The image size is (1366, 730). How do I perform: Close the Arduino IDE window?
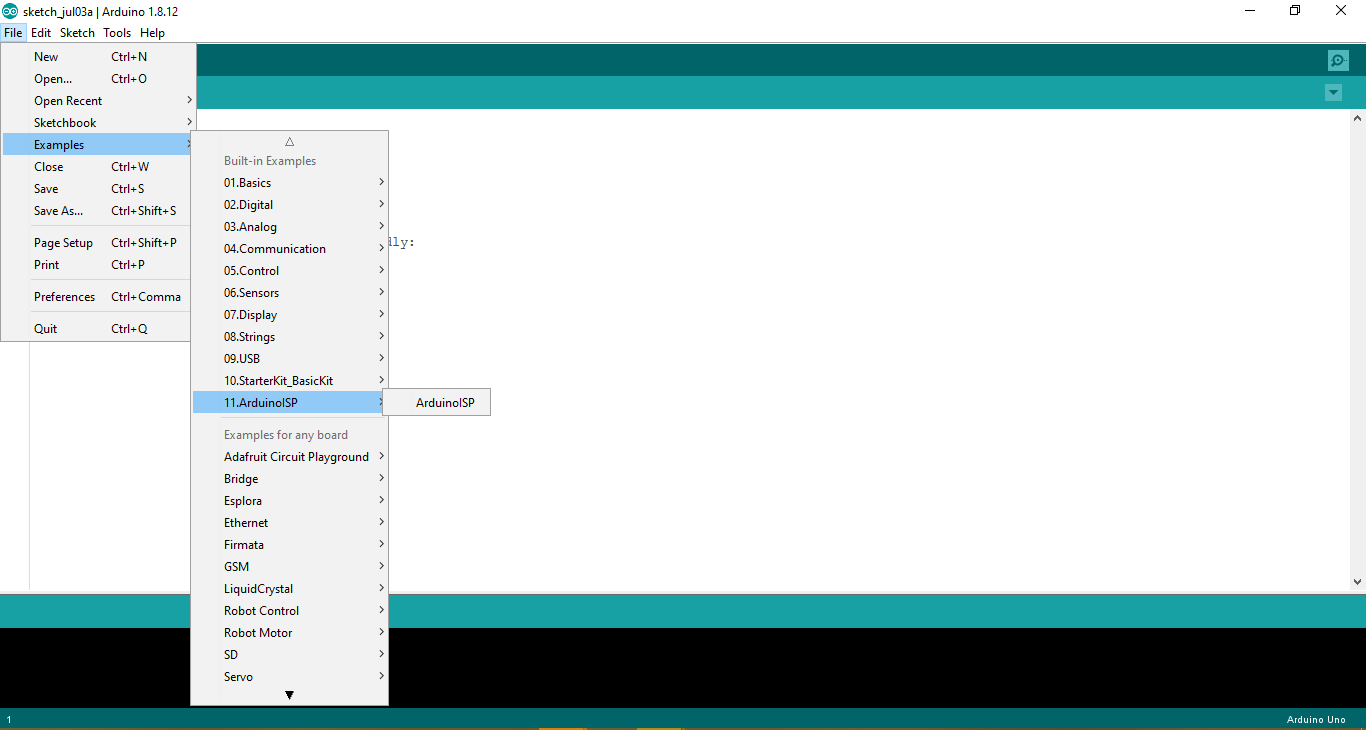coord(1342,11)
